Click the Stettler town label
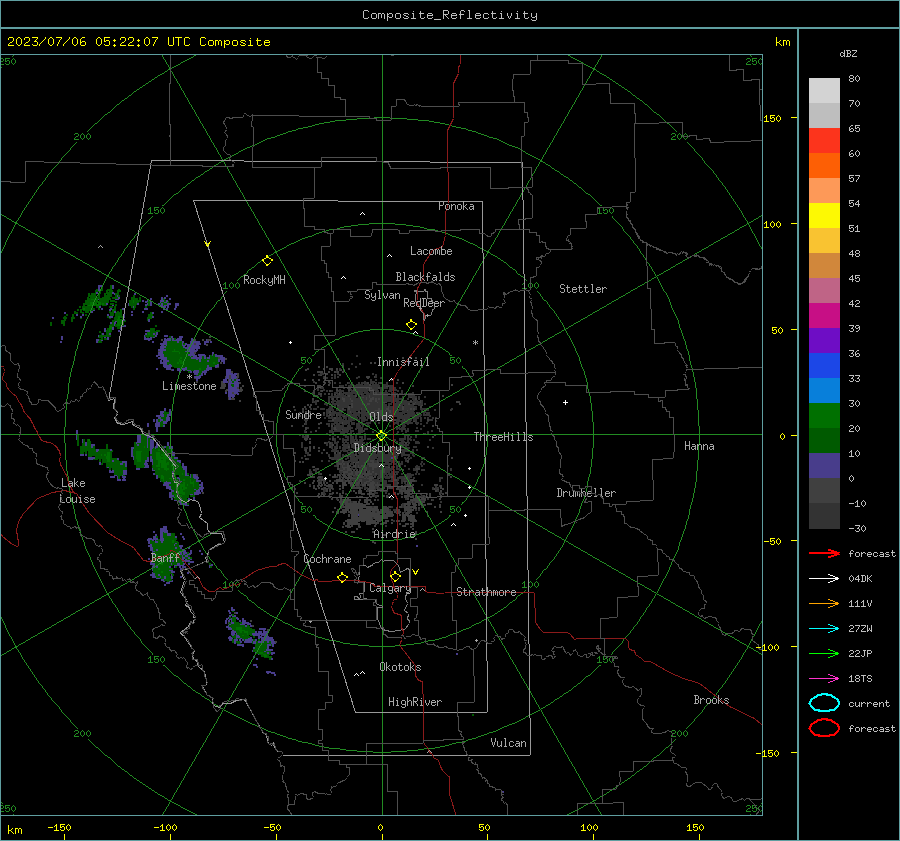This screenshot has height=841, width=900. 583,289
